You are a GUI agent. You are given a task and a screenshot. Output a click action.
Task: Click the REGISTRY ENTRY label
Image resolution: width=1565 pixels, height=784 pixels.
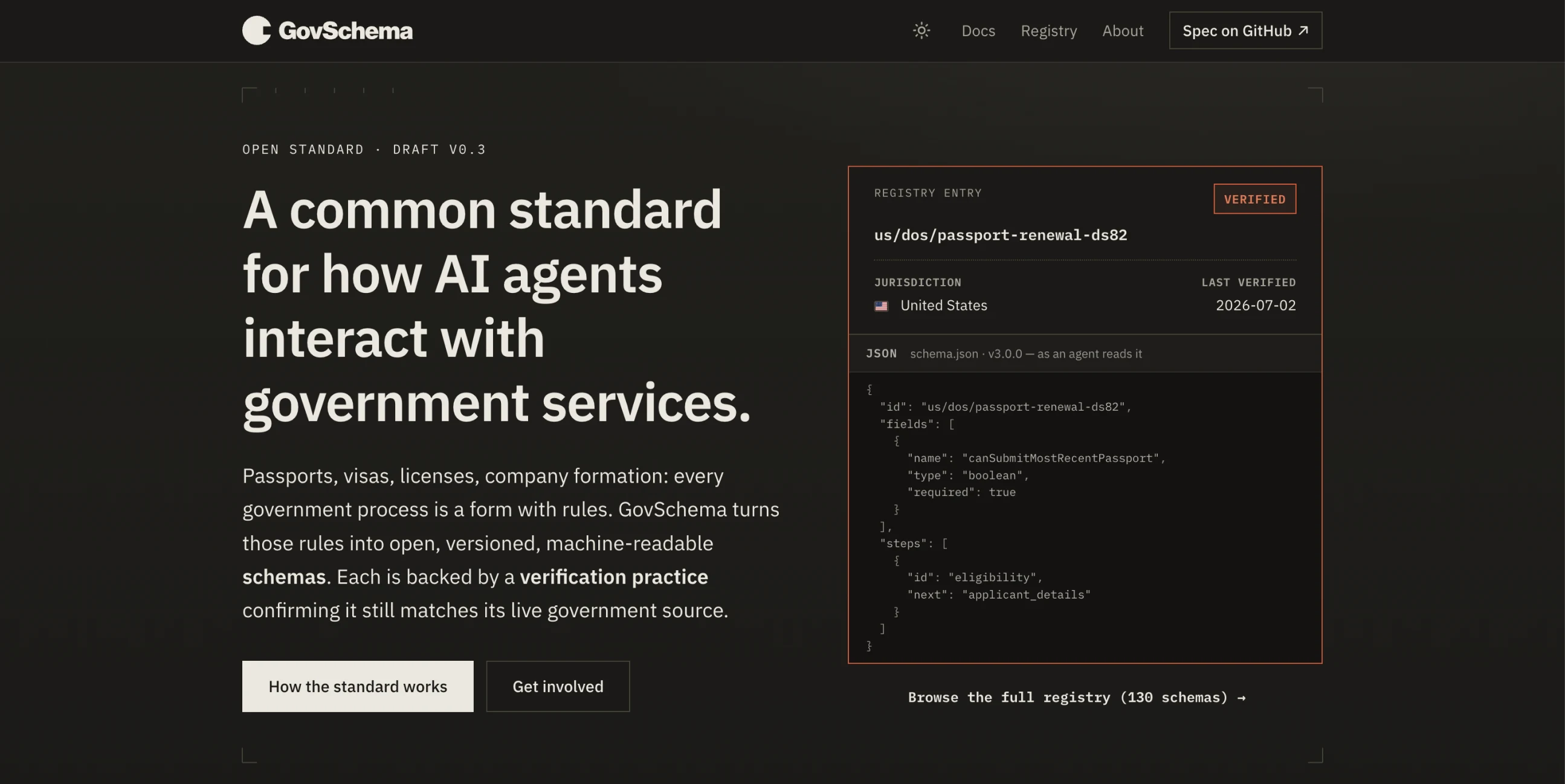tap(928, 193)
